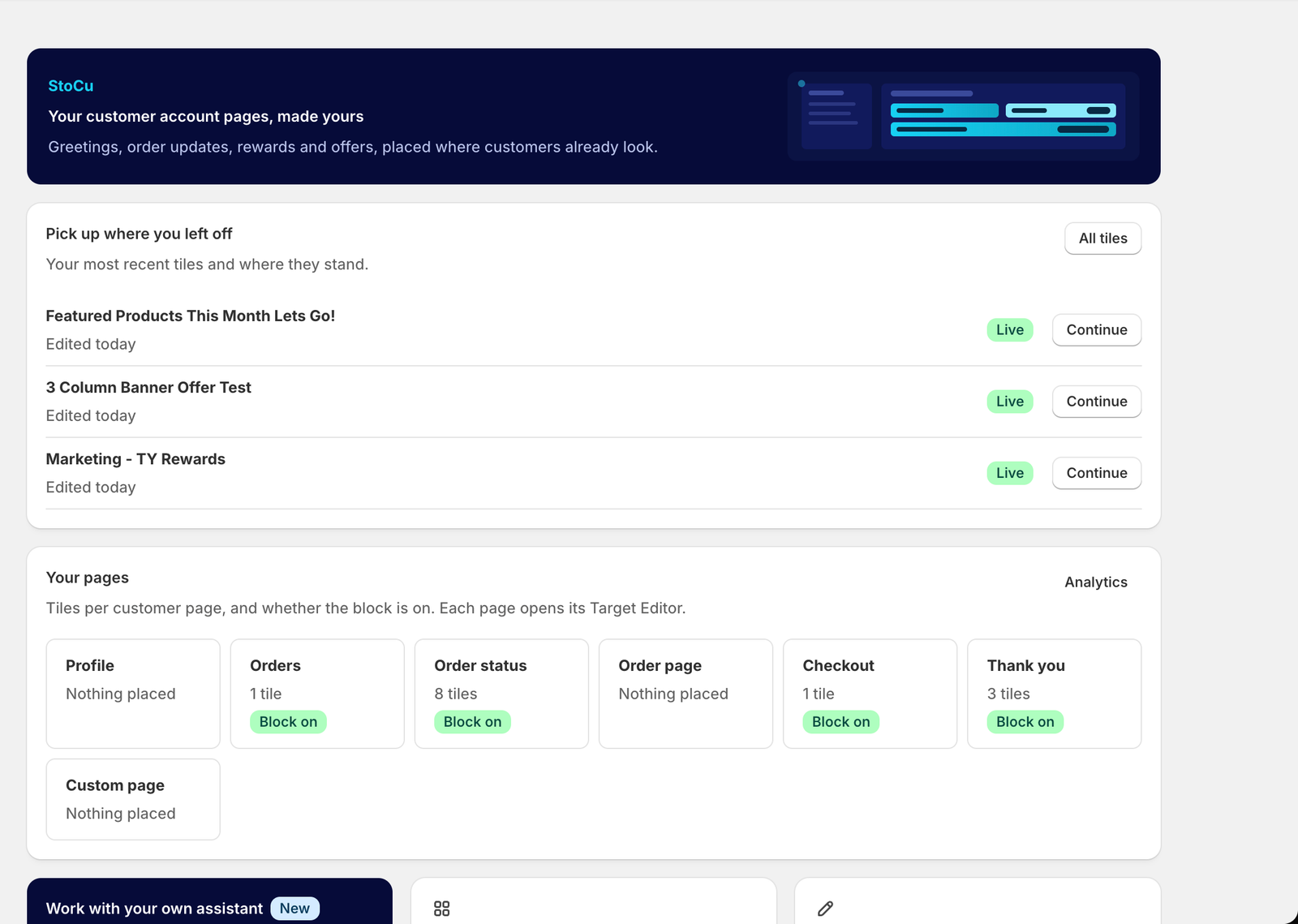
Task: Click Block on badge in Checkout card
Action: (840, 722)
